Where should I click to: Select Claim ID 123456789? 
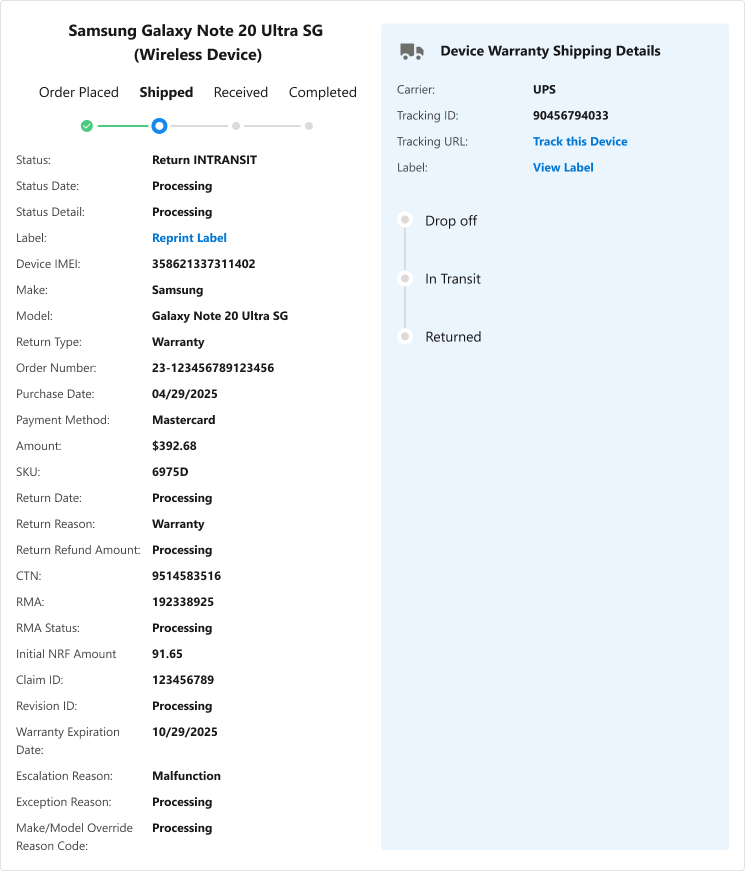(183, 680)
